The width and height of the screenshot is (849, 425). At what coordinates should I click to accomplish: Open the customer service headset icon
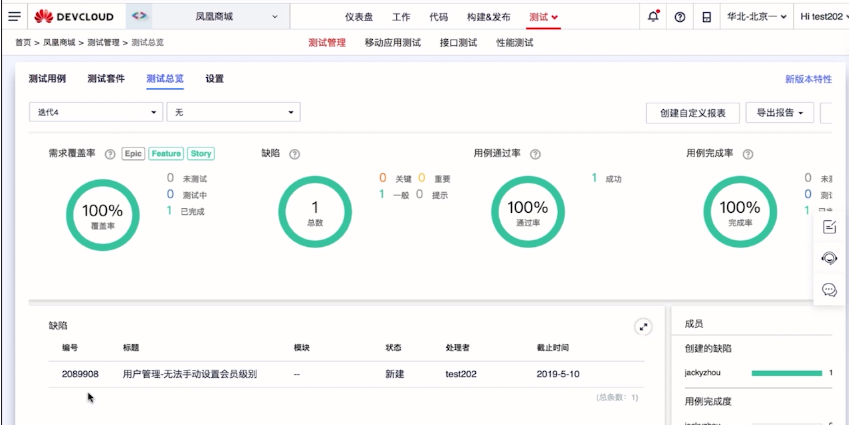830,258
